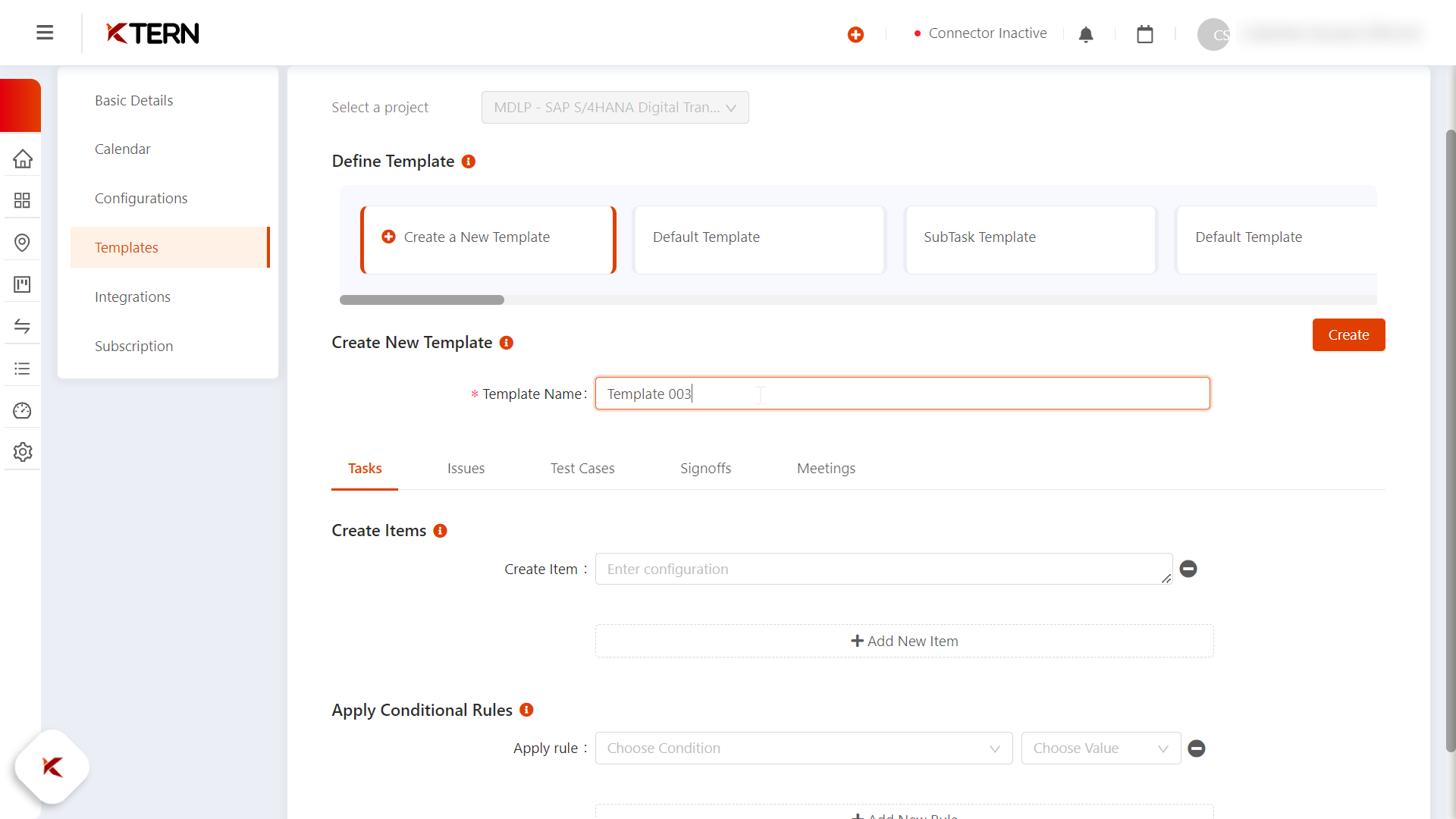The width and height of the screenshot is (1456, 819).
Task: Open the Choose Value dropdown
Action: 1100,748
